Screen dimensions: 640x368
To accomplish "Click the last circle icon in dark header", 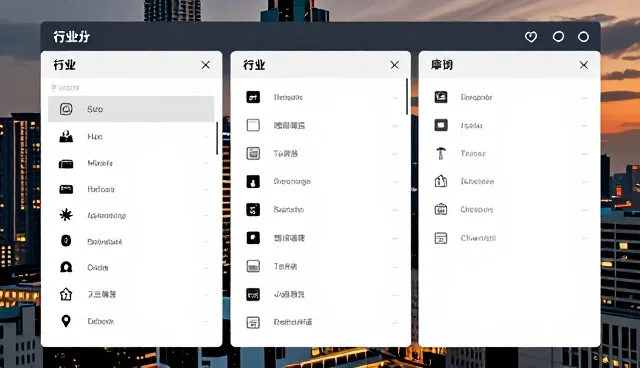I will pos(584,37).
